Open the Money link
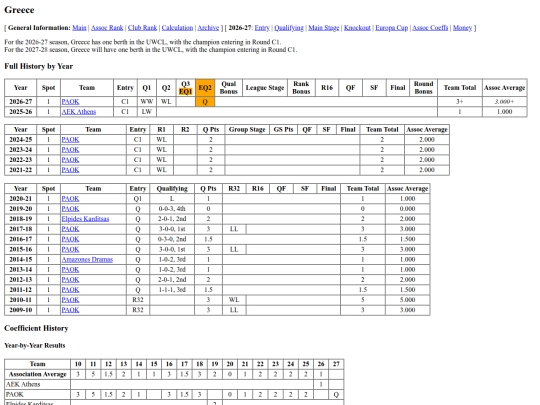The image size is (540, 405). click(462, 28)
